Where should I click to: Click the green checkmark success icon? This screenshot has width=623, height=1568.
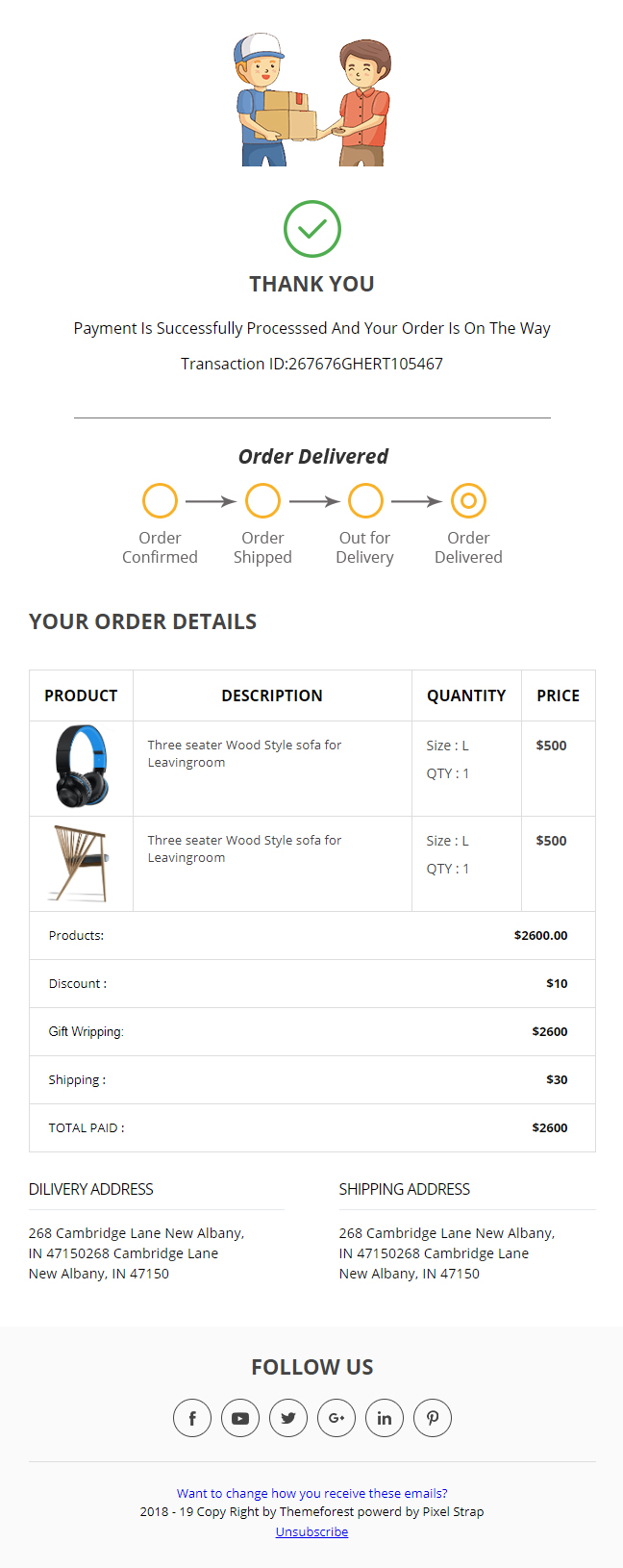pos(312,229)
